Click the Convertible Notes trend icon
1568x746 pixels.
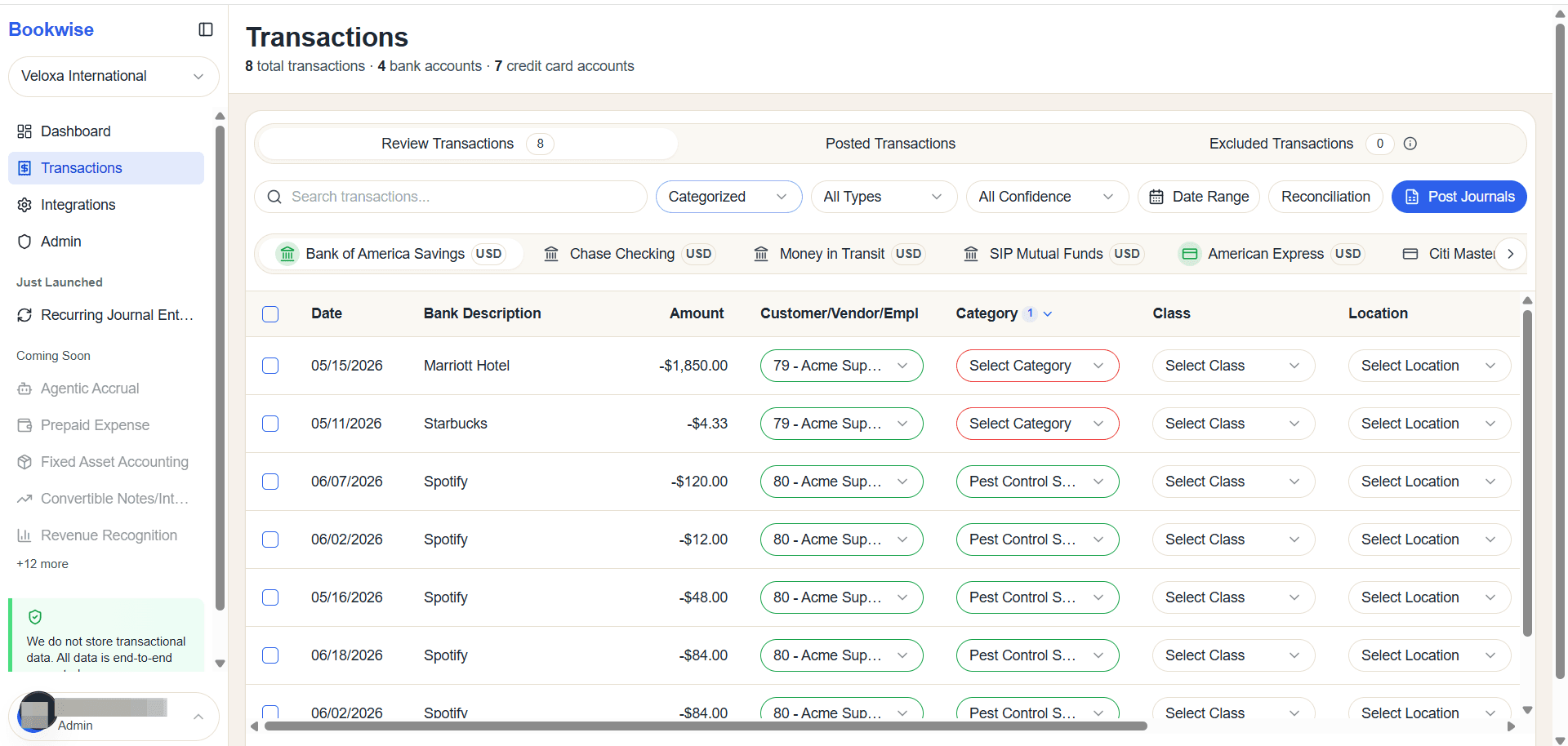click(24, 499)
